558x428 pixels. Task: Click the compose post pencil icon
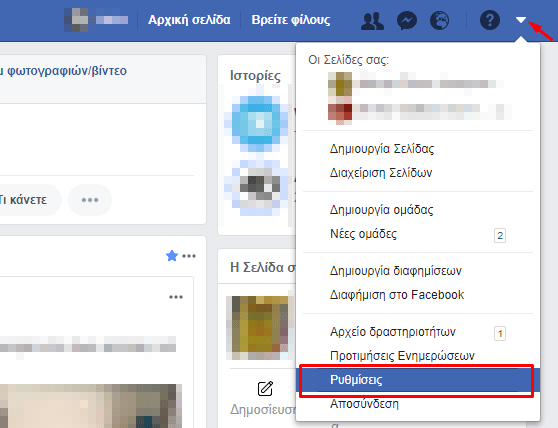pos(265,389)
